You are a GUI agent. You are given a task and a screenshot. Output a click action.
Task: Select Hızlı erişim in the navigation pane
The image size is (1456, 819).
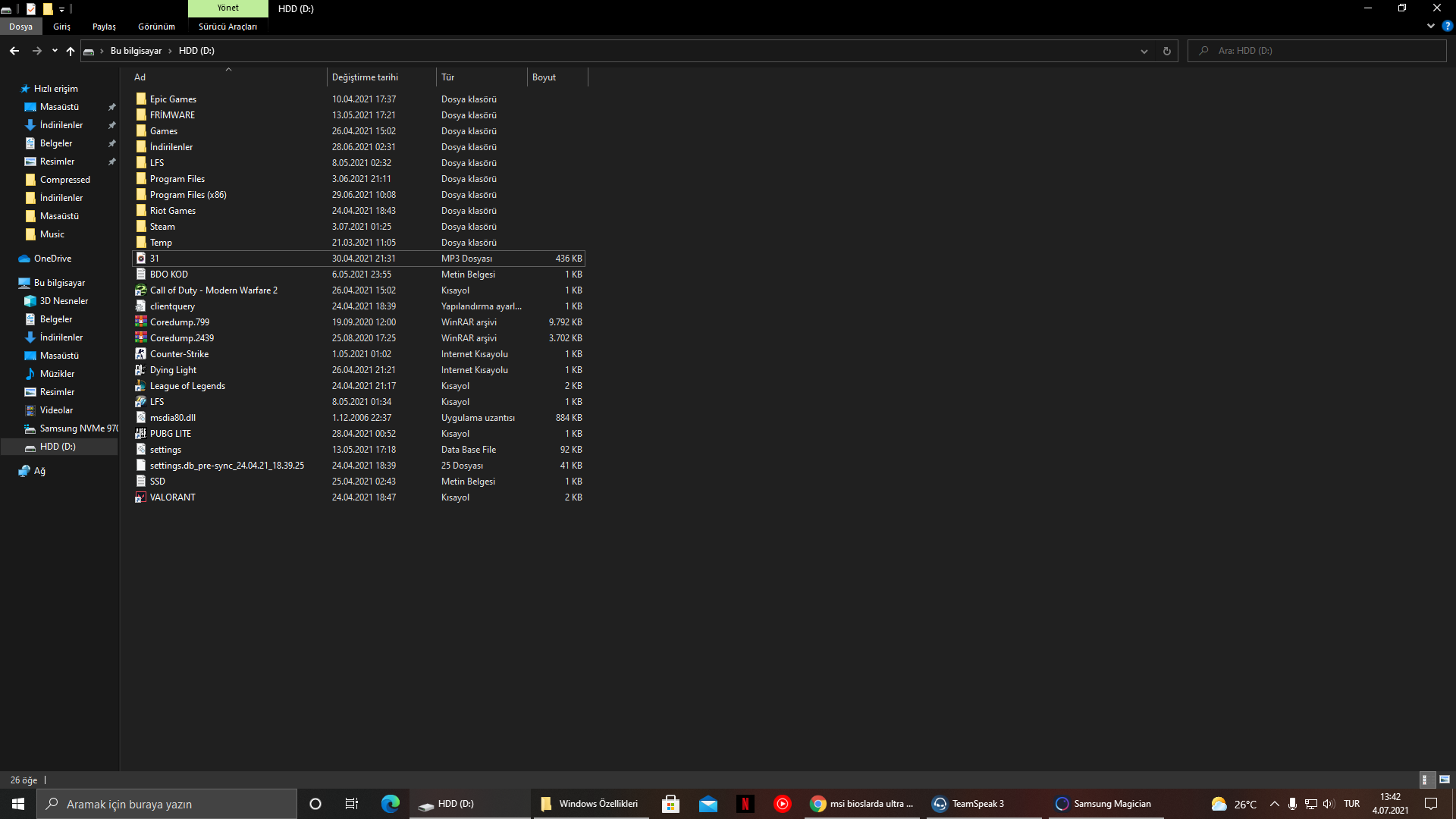click(x=55, y=89)
